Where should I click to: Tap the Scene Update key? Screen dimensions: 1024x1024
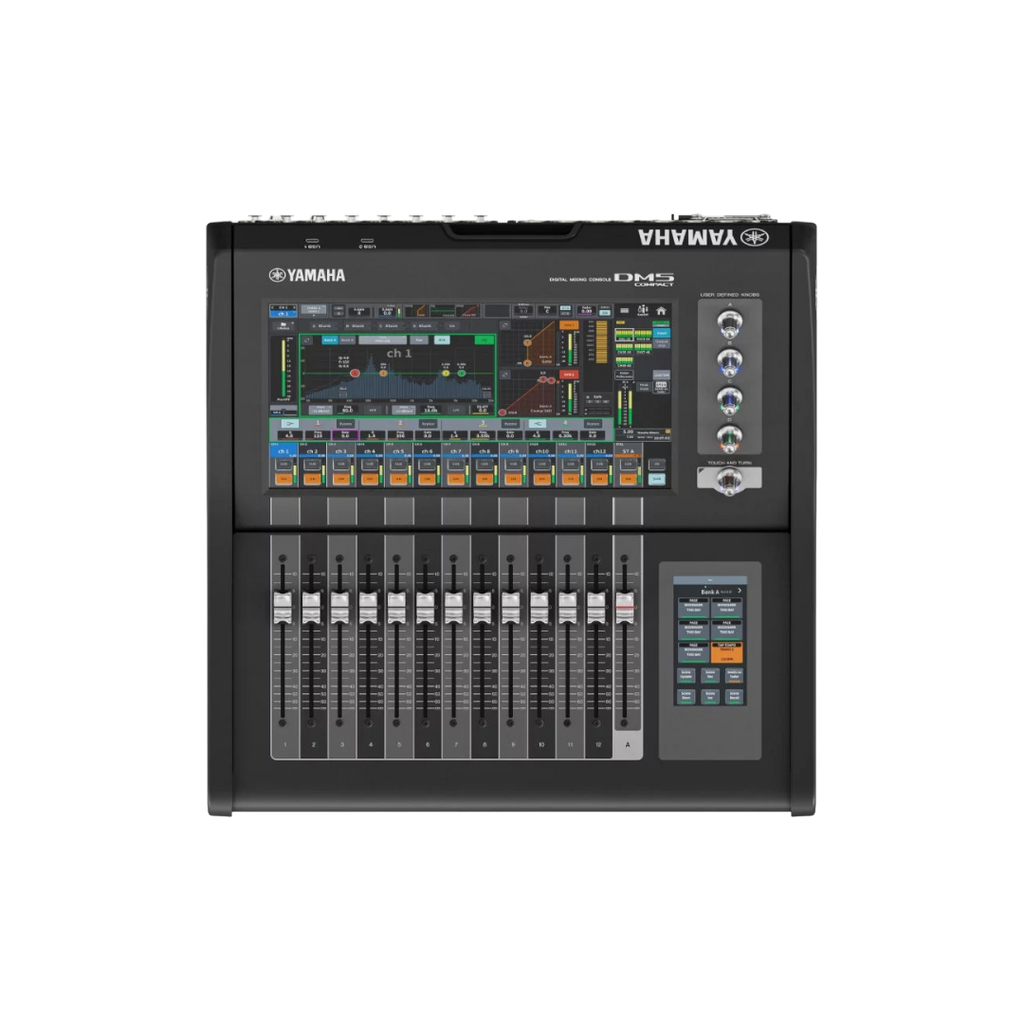tap(686, 675)
